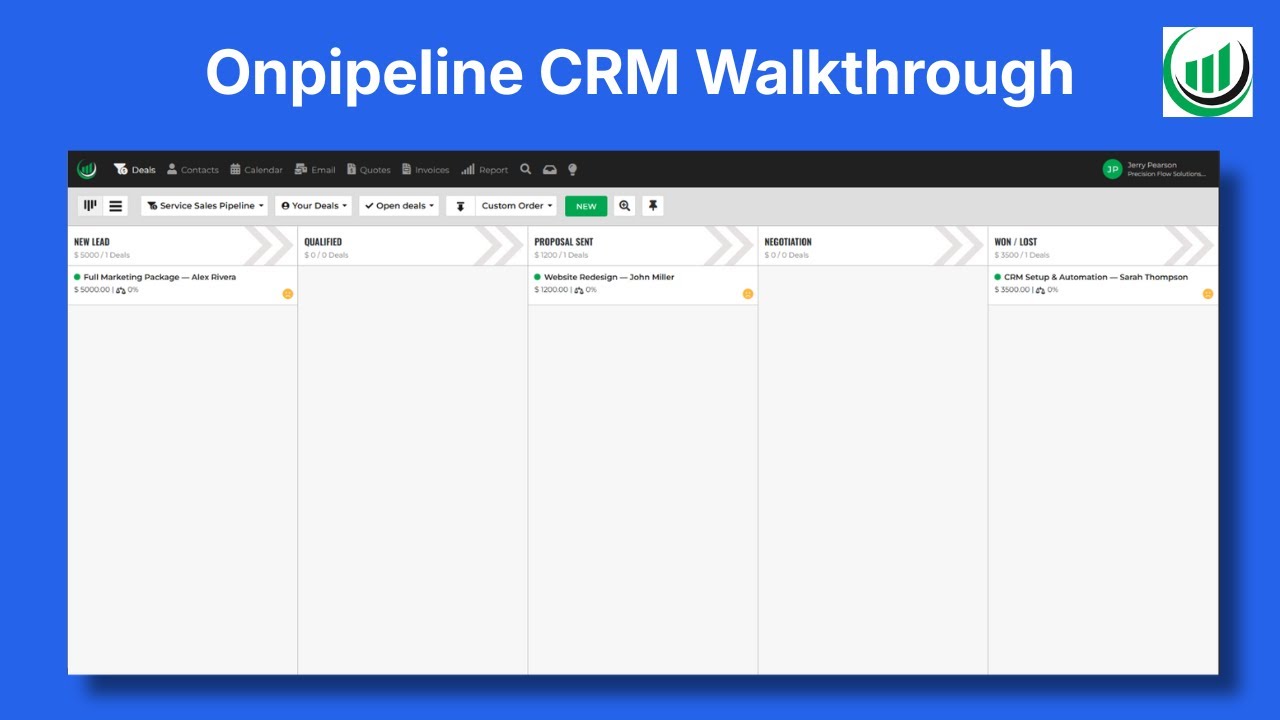
Task: Click the Onpipeline logo in navbar
Action: [87, 169]
